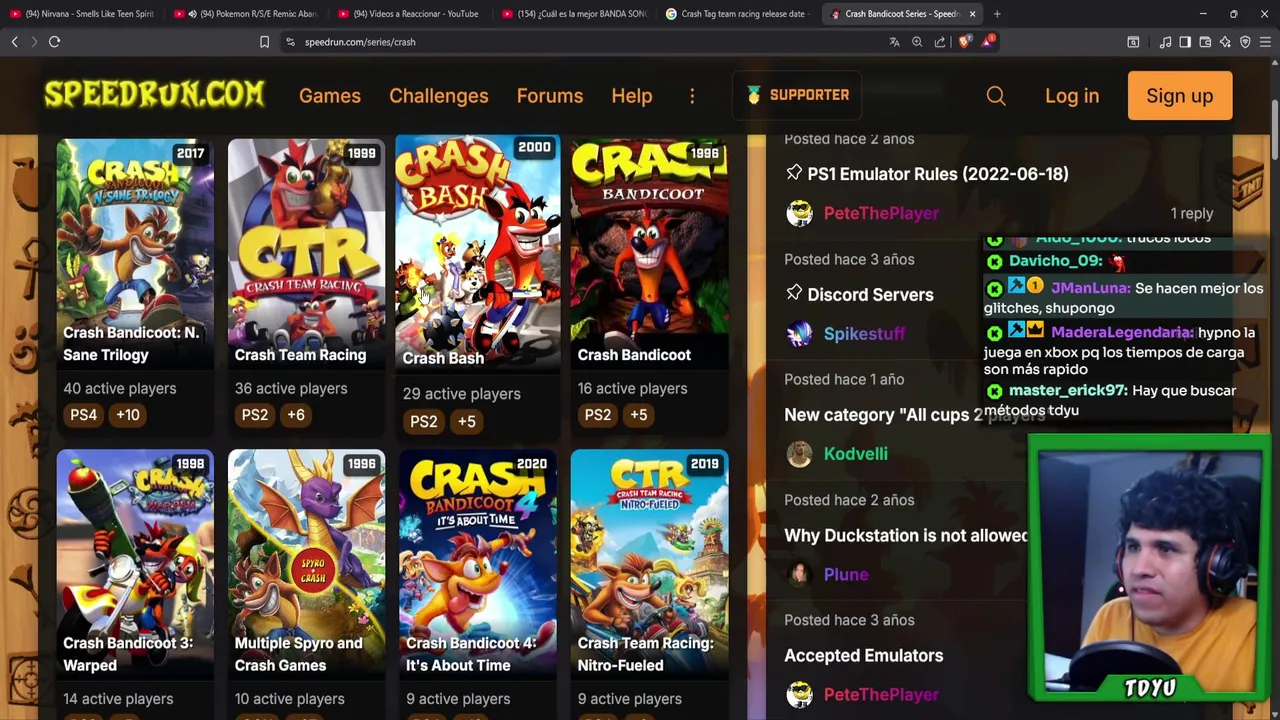Click Kodvelli's avatar icon
The width and height of the screenshot is (1280, 720).
[x=799, y=454]
